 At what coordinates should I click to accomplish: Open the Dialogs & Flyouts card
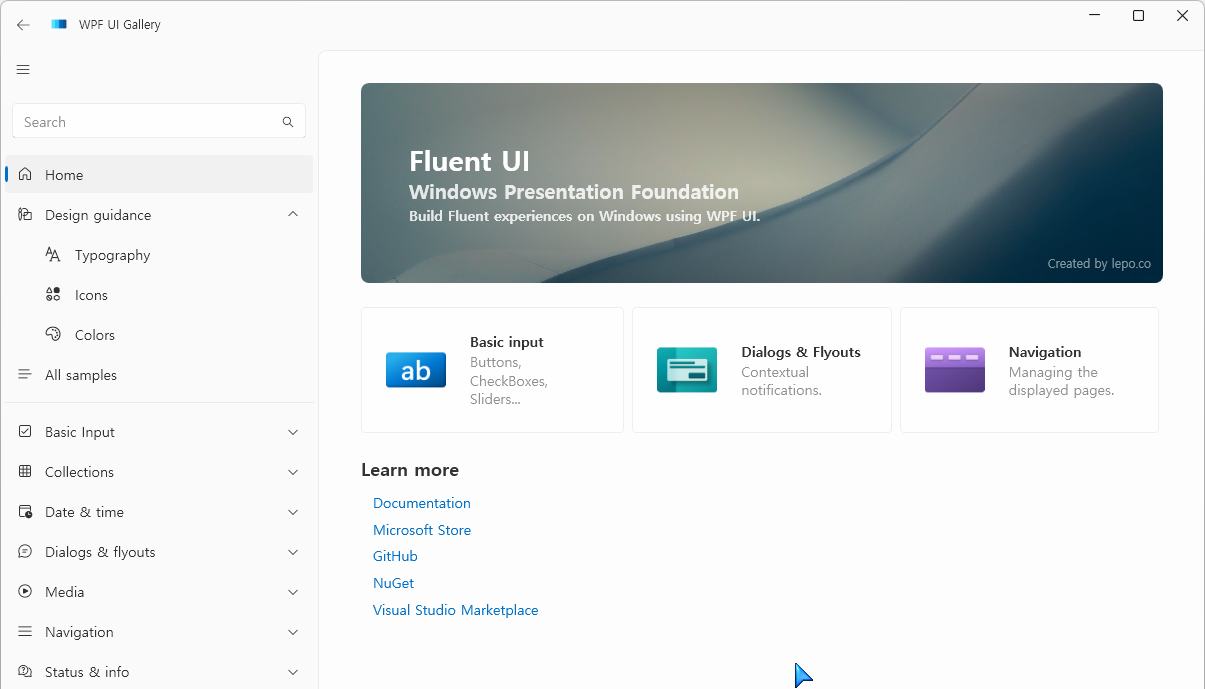(x=762, y=370)
